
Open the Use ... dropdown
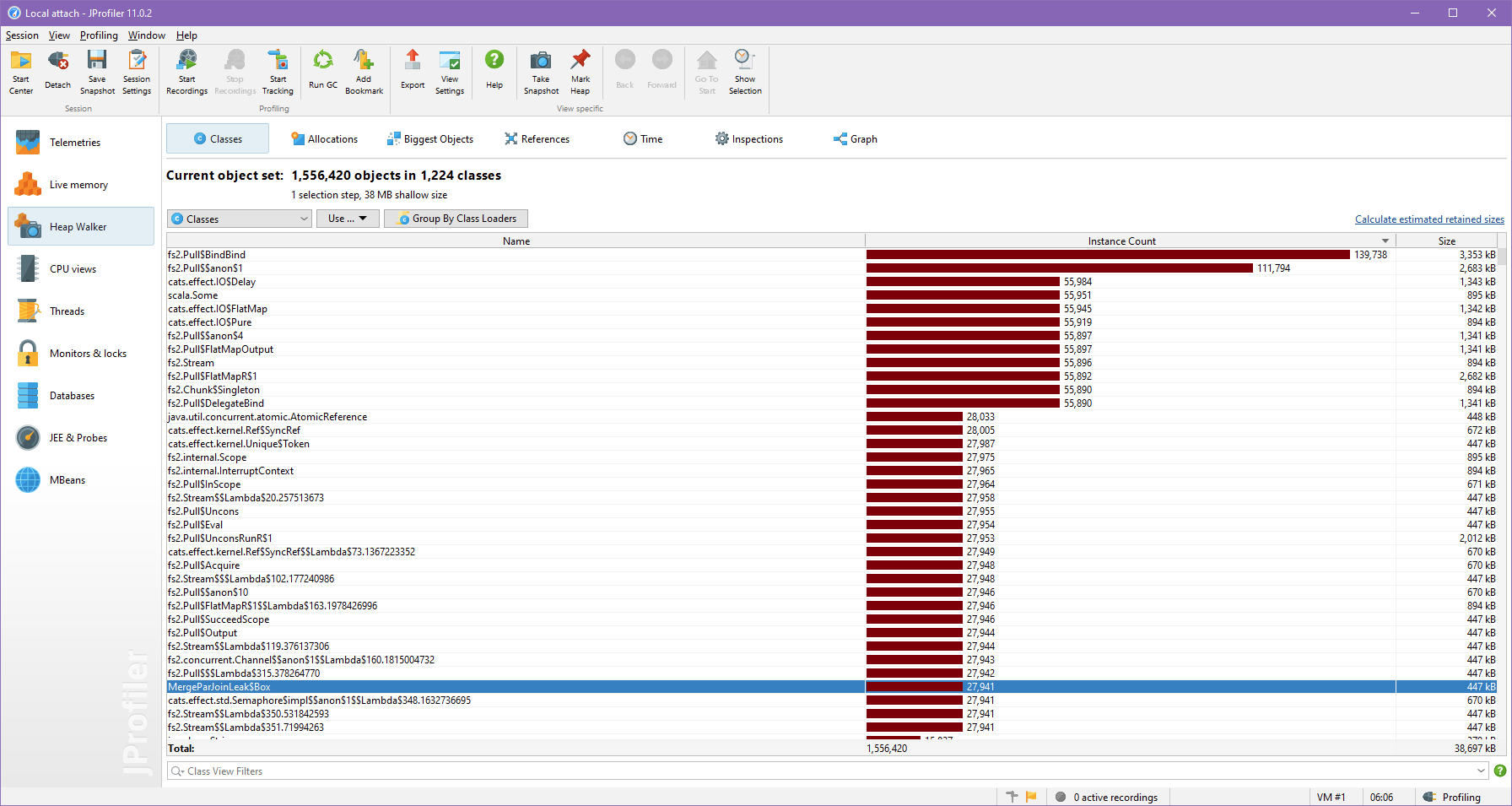pyautogui.click(x=347, y=218)
